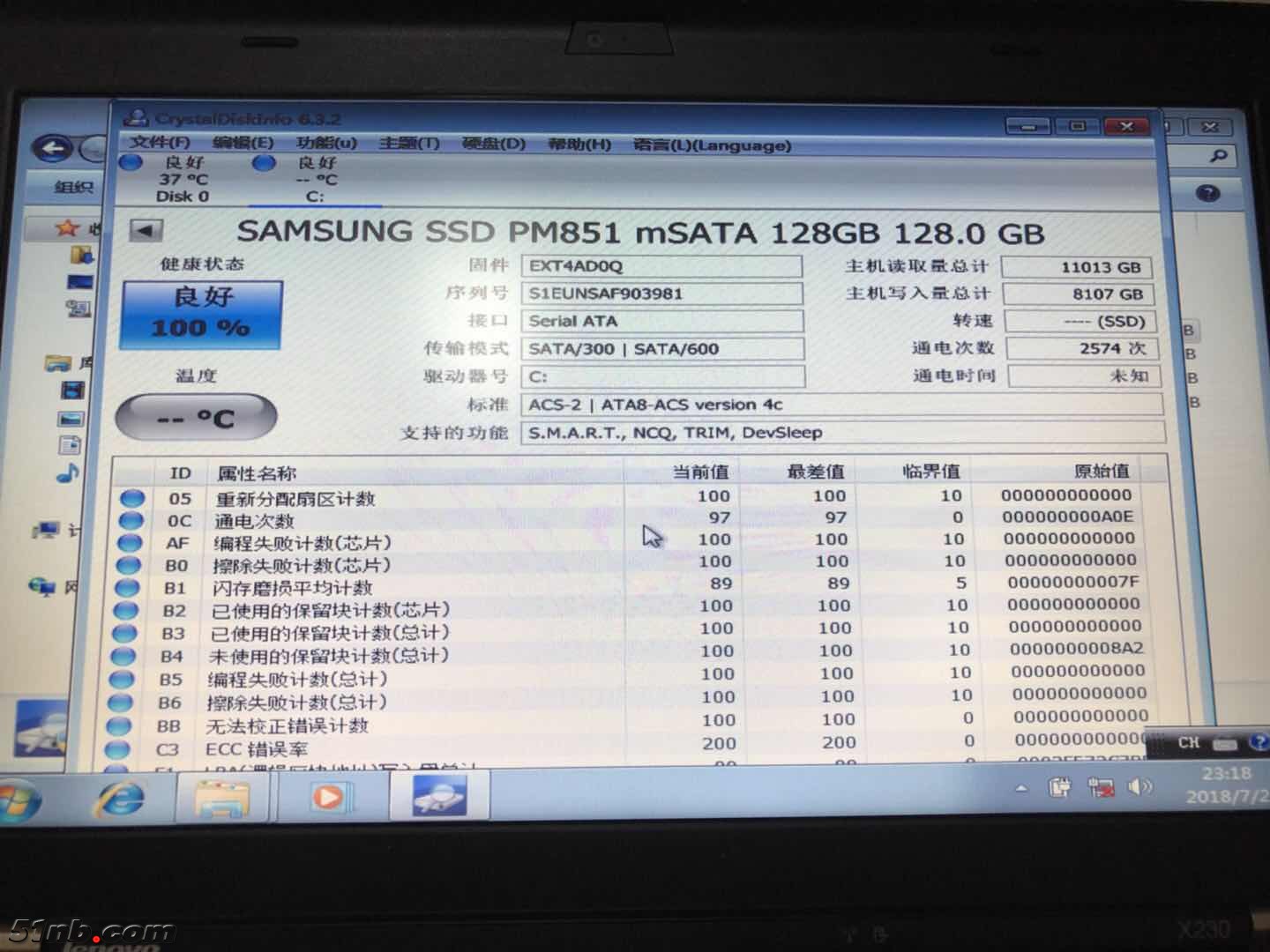Open the 编辑(E) menu

pyautogui.click(x=243, y=142)
